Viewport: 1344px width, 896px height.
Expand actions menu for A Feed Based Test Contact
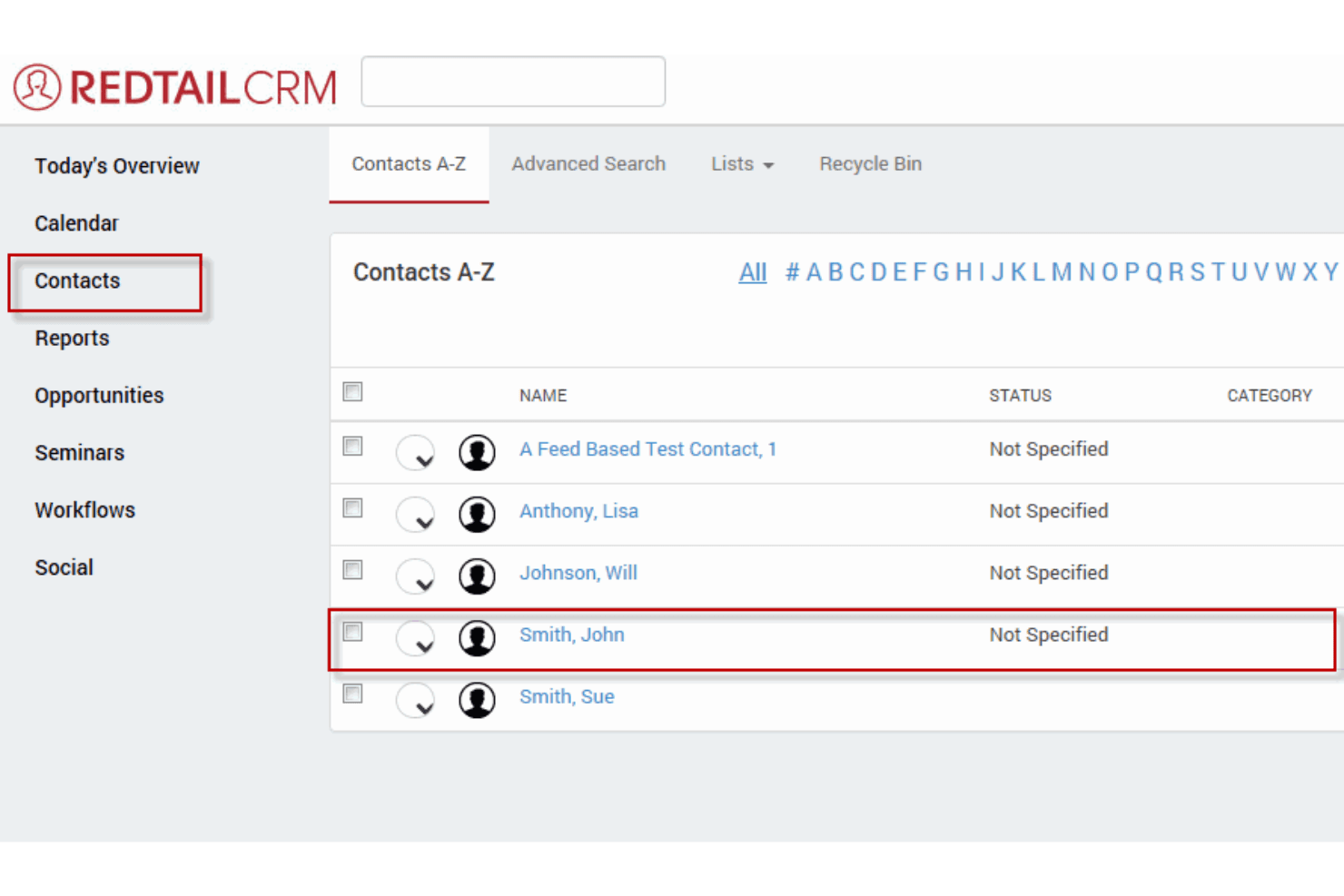[x=415, y=452]
